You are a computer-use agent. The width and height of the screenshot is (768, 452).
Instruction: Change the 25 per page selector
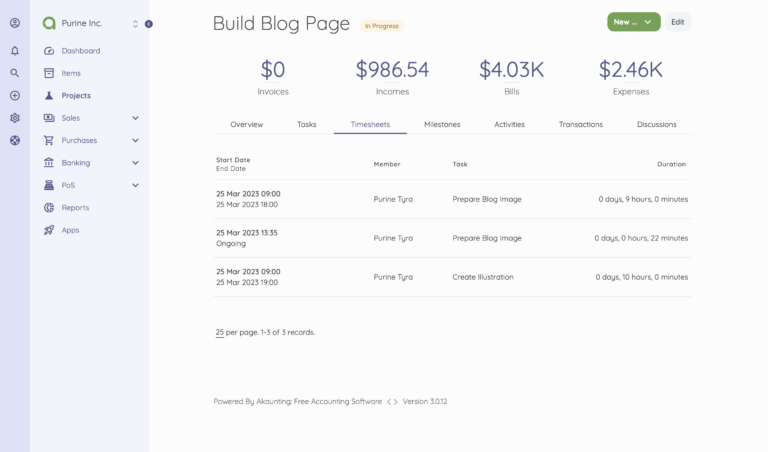pos(219,332)
